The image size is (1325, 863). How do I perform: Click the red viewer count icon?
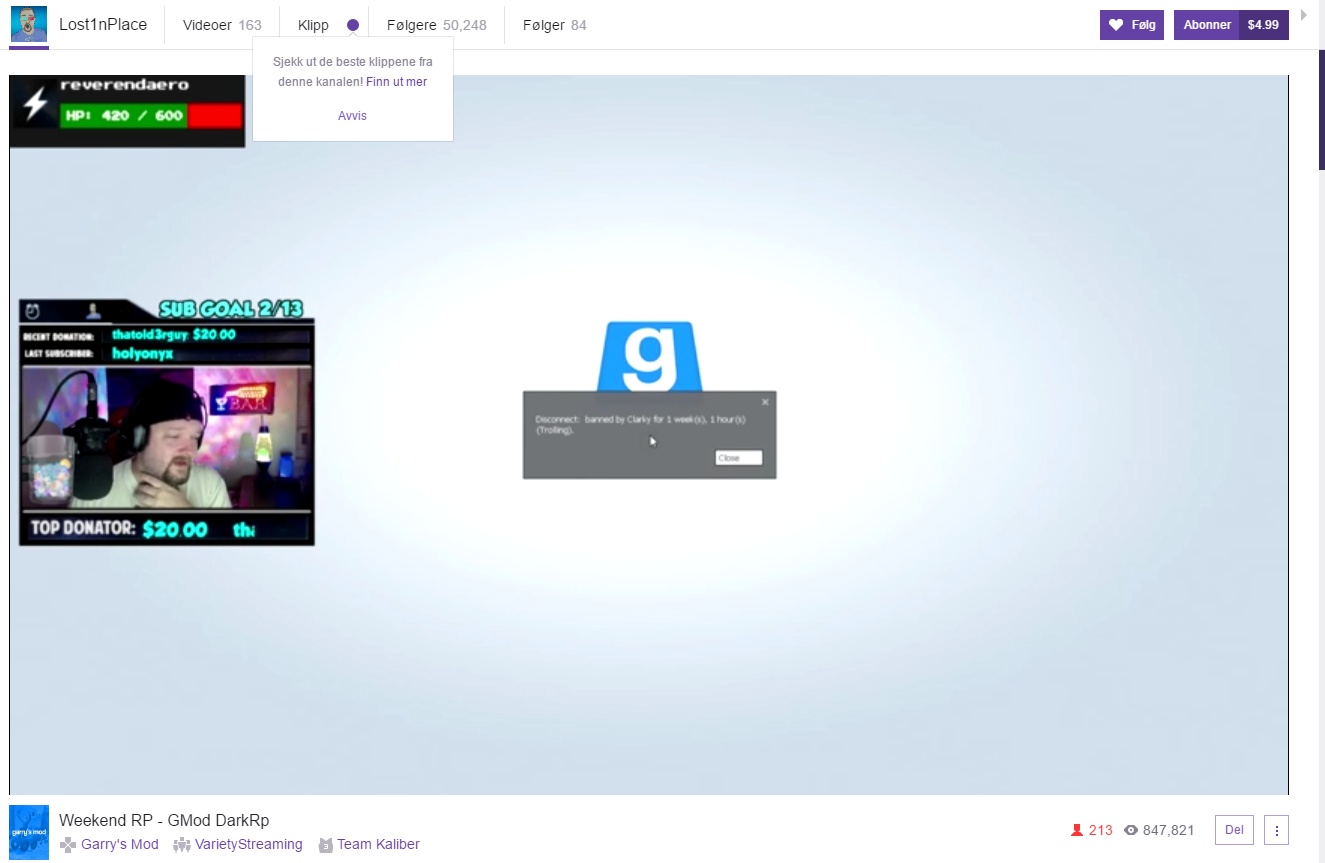1077,830
